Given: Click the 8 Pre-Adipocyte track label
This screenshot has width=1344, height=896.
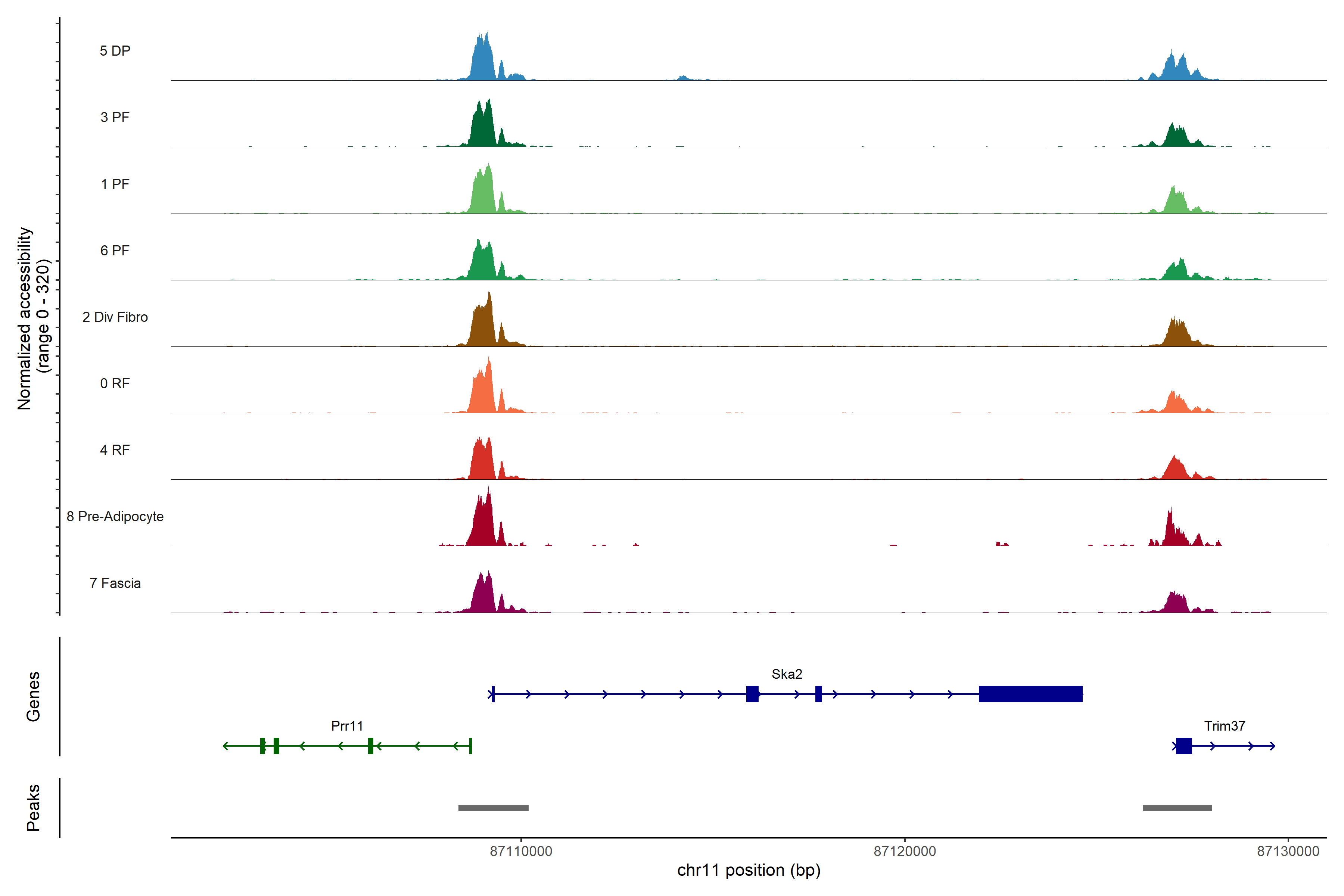Looking at the screenshot, I should [x=115, y=517].
